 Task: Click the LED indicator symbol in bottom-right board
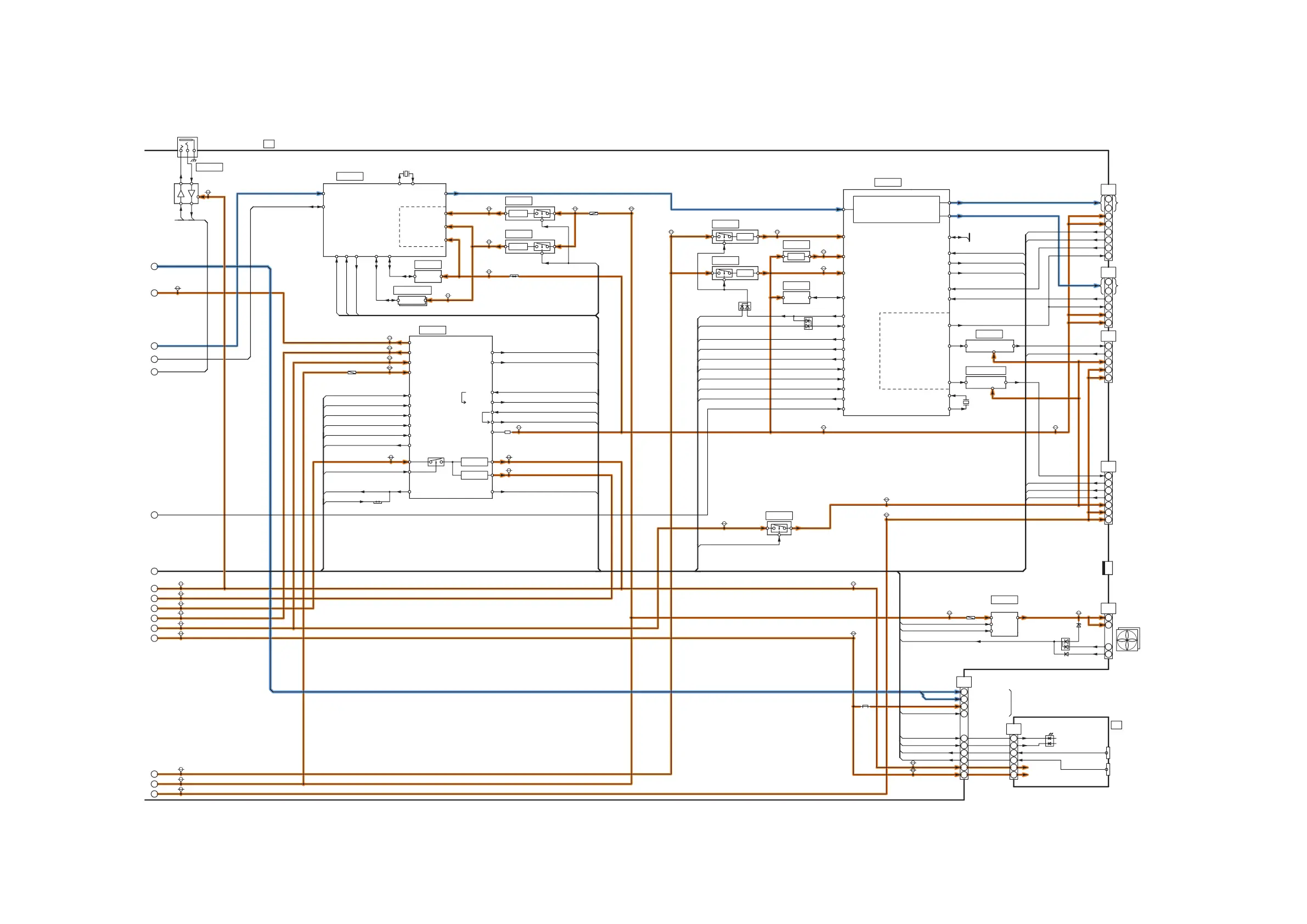click(1050, 741)
